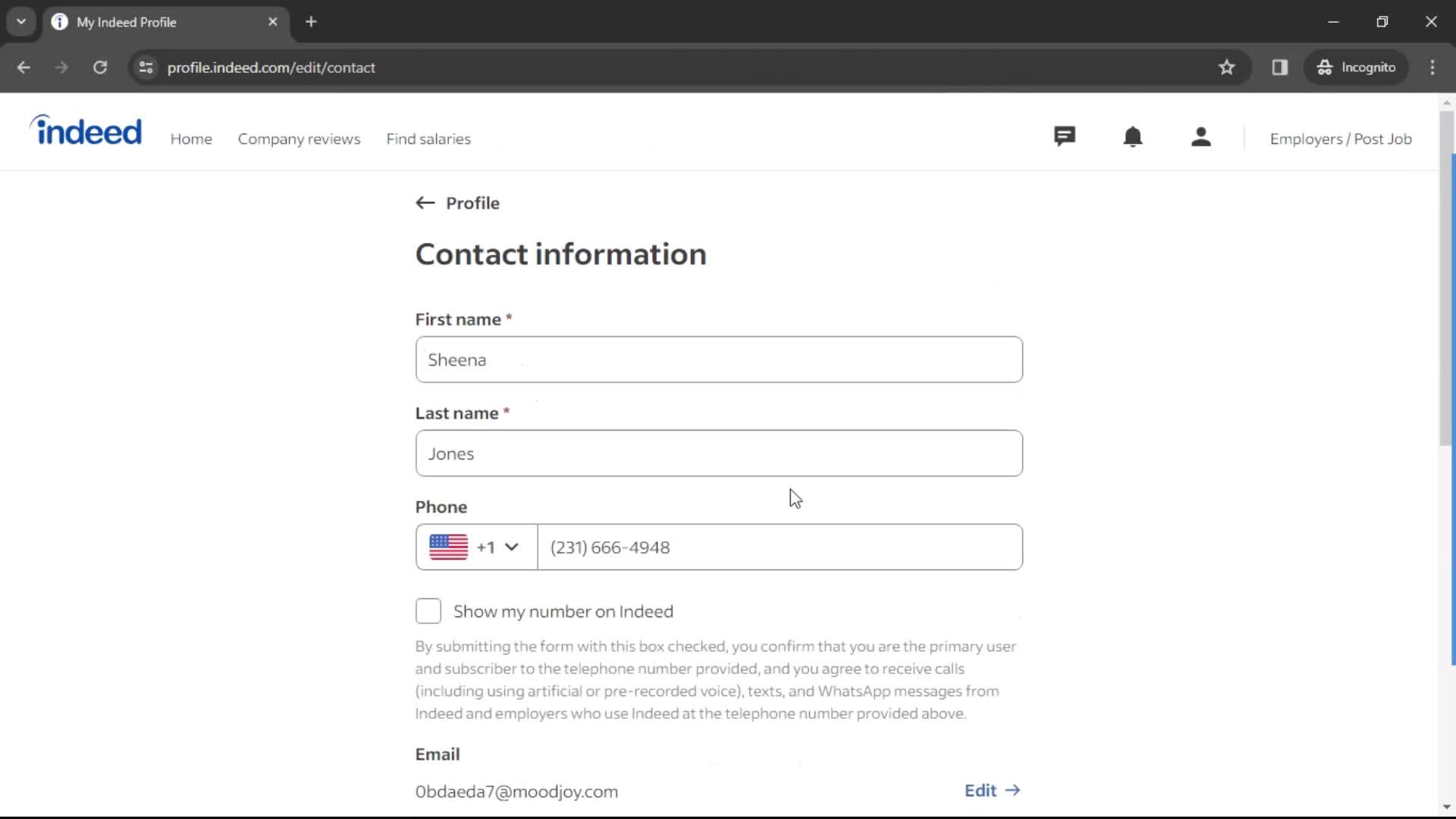1456x819 pixels.
Task: Click the Find salaries tab item
Action: click(x=429, y=138)
